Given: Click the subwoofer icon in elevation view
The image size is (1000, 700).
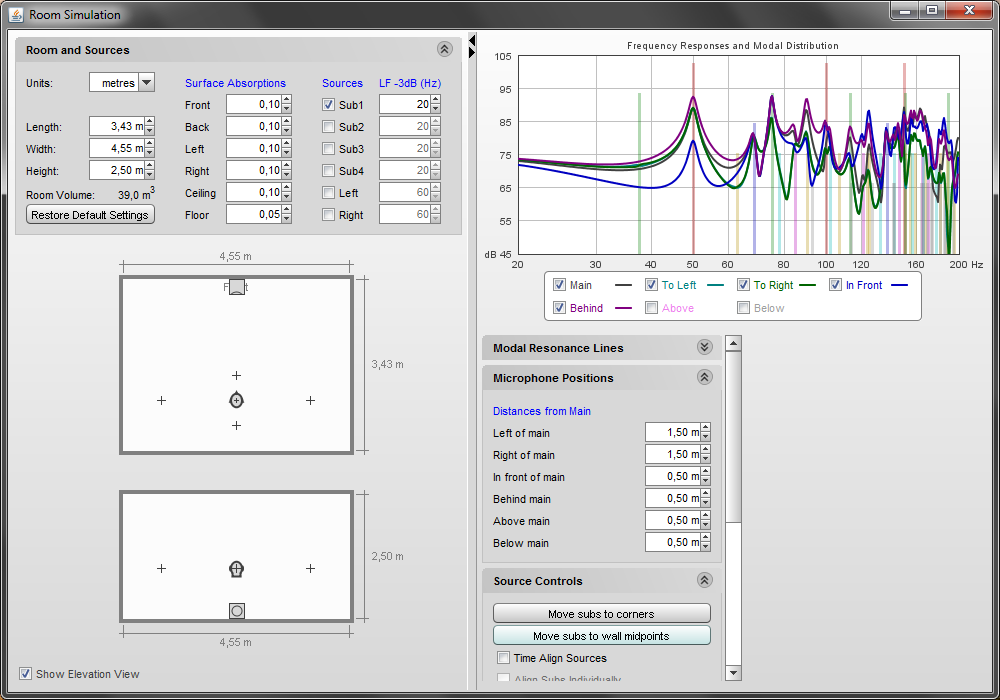Looking at the screenshot, I should 237,611.
